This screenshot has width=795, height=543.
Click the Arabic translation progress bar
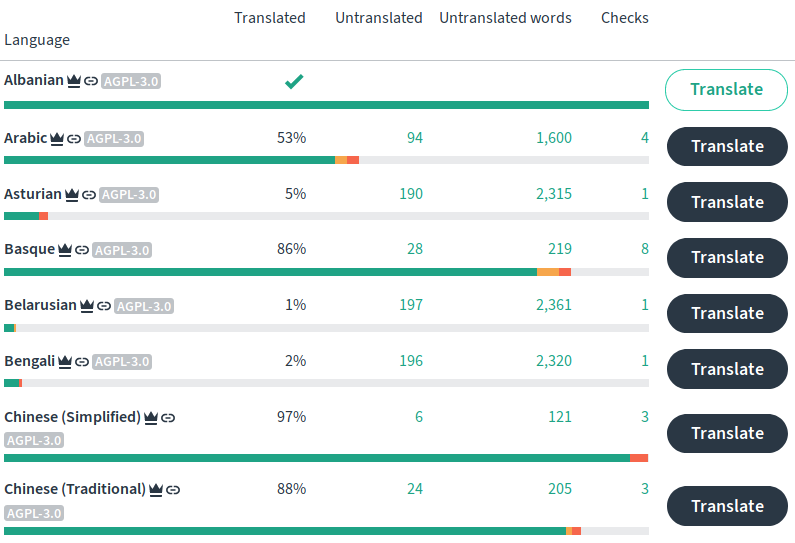click(327, 160)
